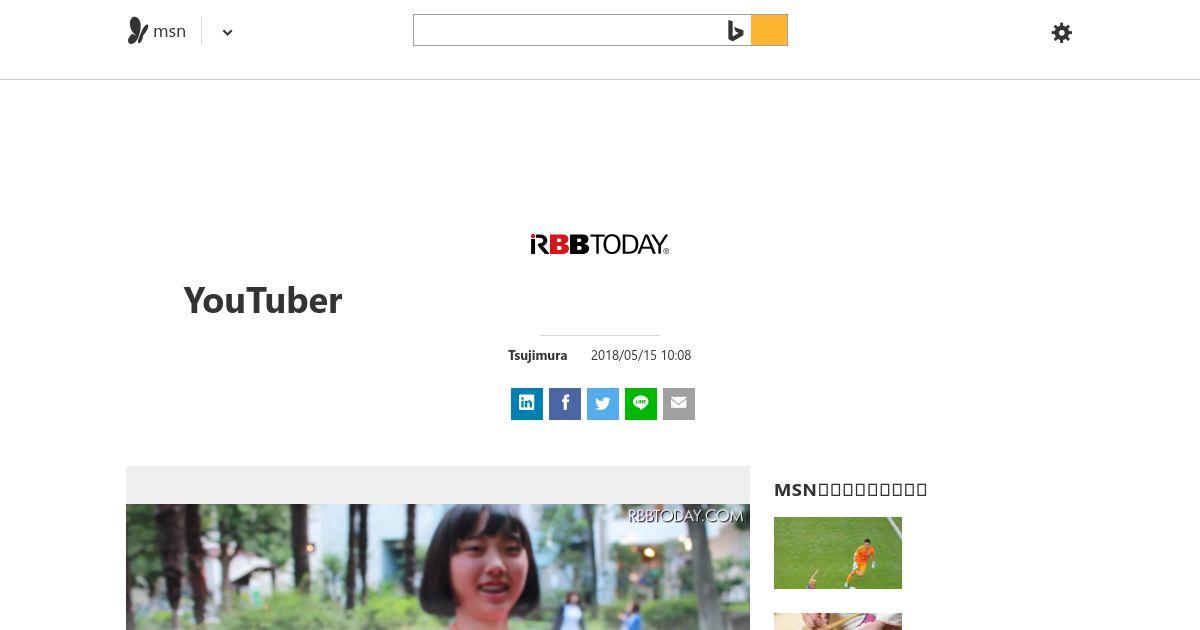Open the RBB TODAY publisher logo
Viewport: 1200px width, 630px height.
pos(600,244)
